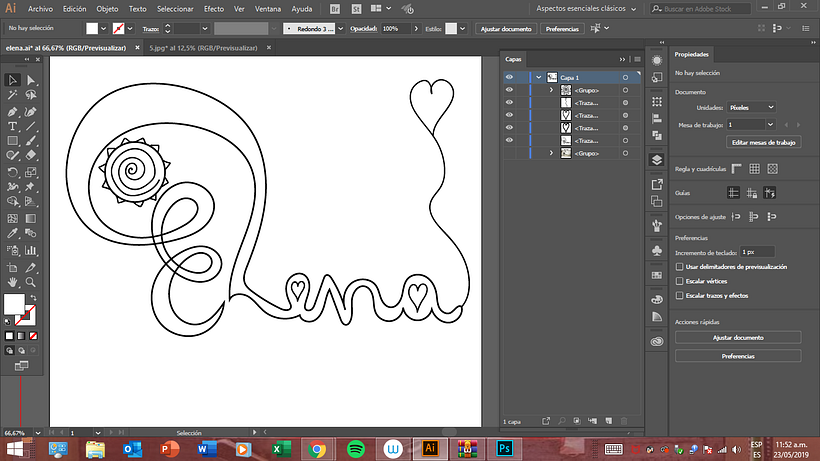Select the Pen tool
This screenshot has width=820, height=461.
point(13,111)
